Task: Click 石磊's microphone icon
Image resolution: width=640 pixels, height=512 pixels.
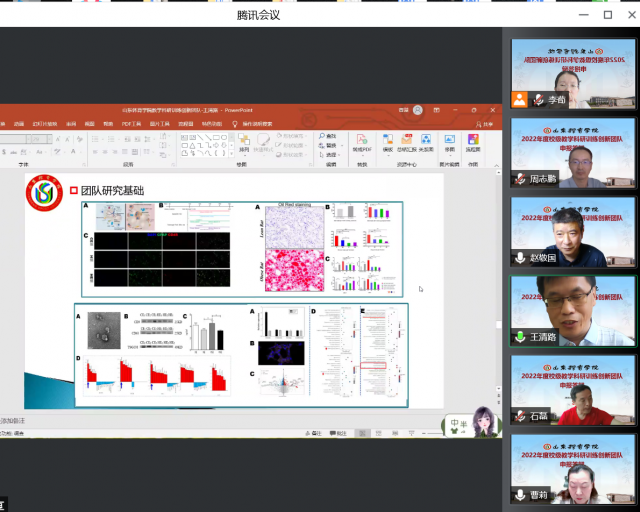Action: coord(520,416)
